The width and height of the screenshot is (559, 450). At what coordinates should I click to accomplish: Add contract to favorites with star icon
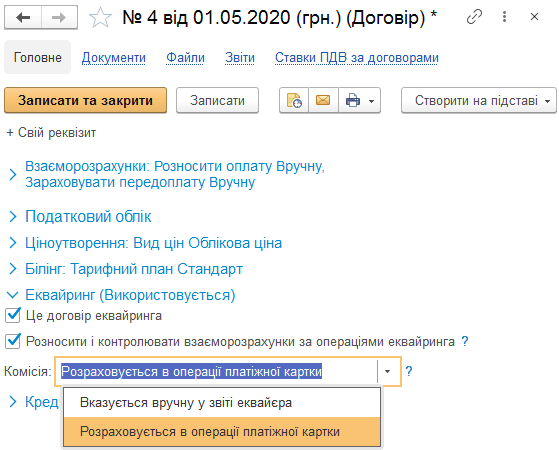click(x=100, y=17)
